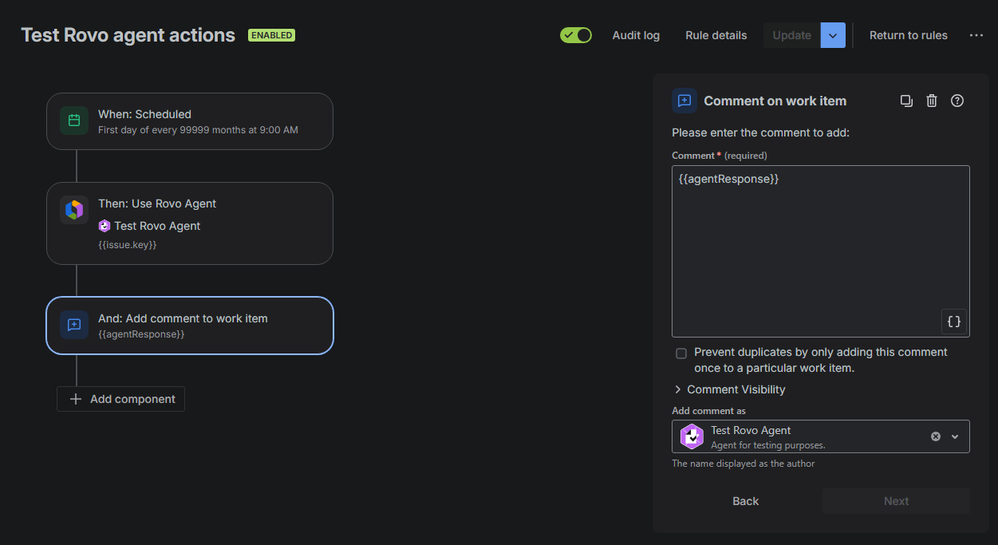
Task: Clear the selected Test Rovo Agent author
Action: pyautogui.click(x=936, y=436)
